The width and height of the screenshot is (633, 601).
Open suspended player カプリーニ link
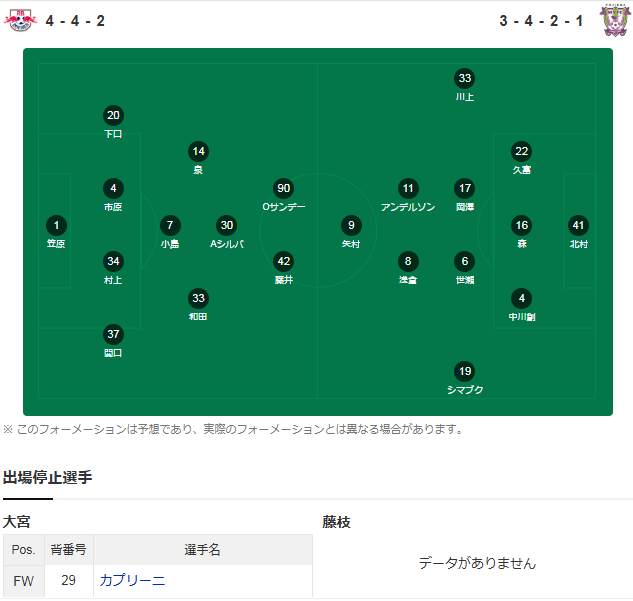pyautogui.click(x=132, y=580)
